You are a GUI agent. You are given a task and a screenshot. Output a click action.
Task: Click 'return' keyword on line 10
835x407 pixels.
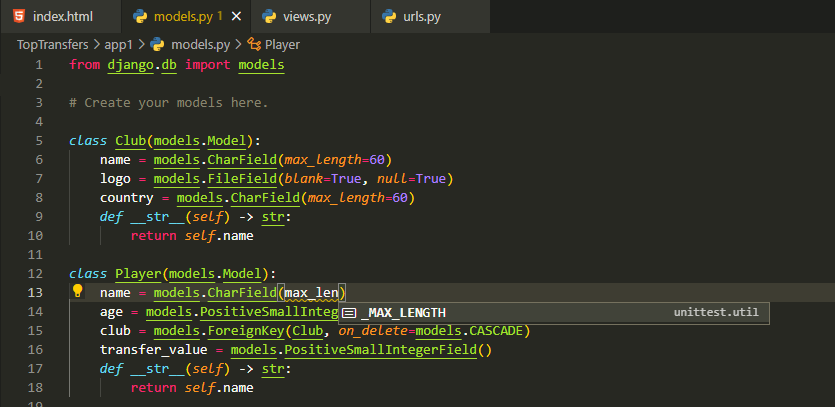(153, 236)
